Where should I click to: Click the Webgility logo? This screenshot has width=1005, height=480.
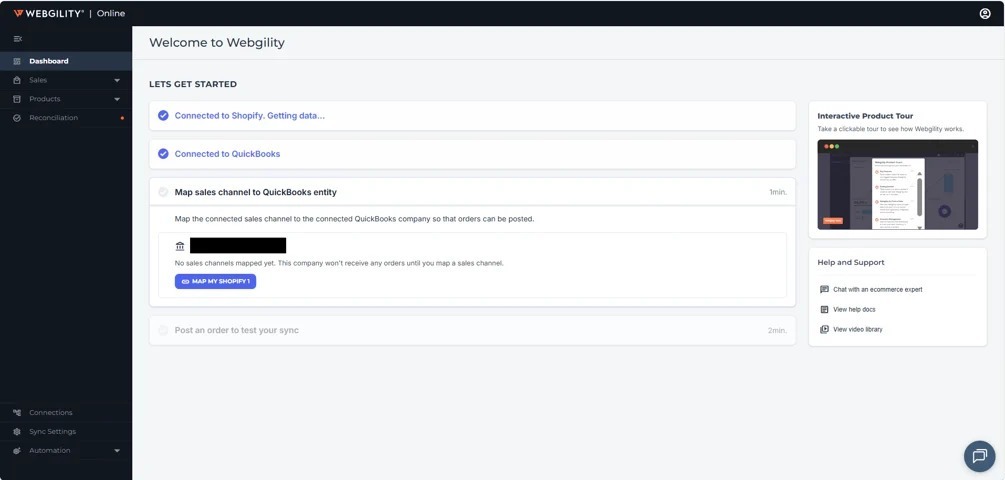[x=49, y=13]
